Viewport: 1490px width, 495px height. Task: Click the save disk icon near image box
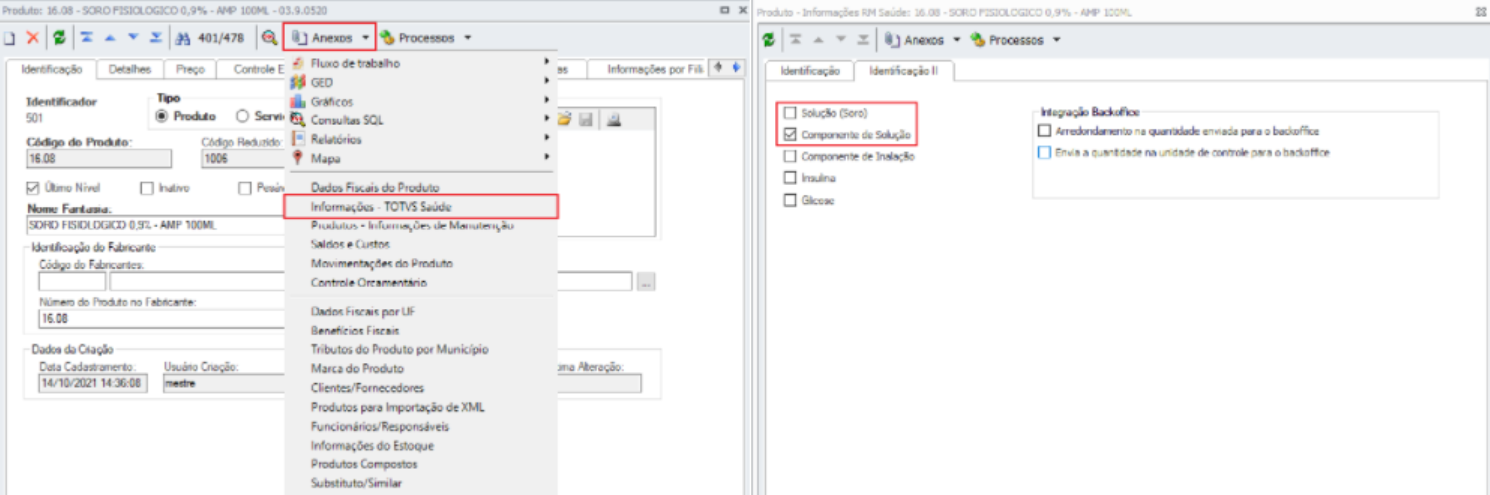[x=587, y=119]
